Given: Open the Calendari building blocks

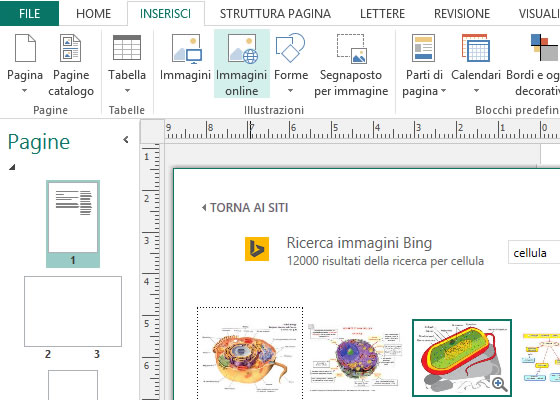Looking at the screenshot, I should [x=476, y=64].
